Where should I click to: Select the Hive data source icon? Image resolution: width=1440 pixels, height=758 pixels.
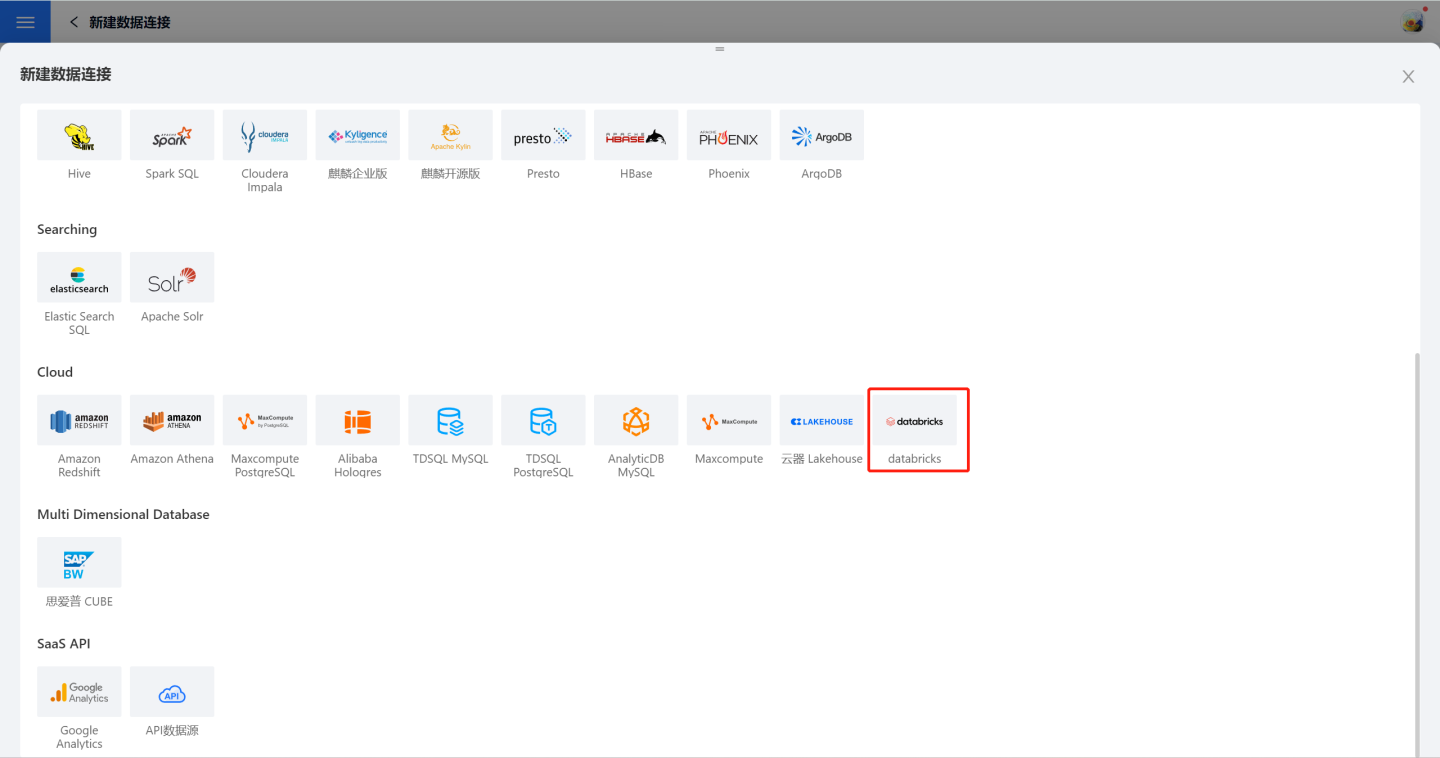(x=79, y=136)
